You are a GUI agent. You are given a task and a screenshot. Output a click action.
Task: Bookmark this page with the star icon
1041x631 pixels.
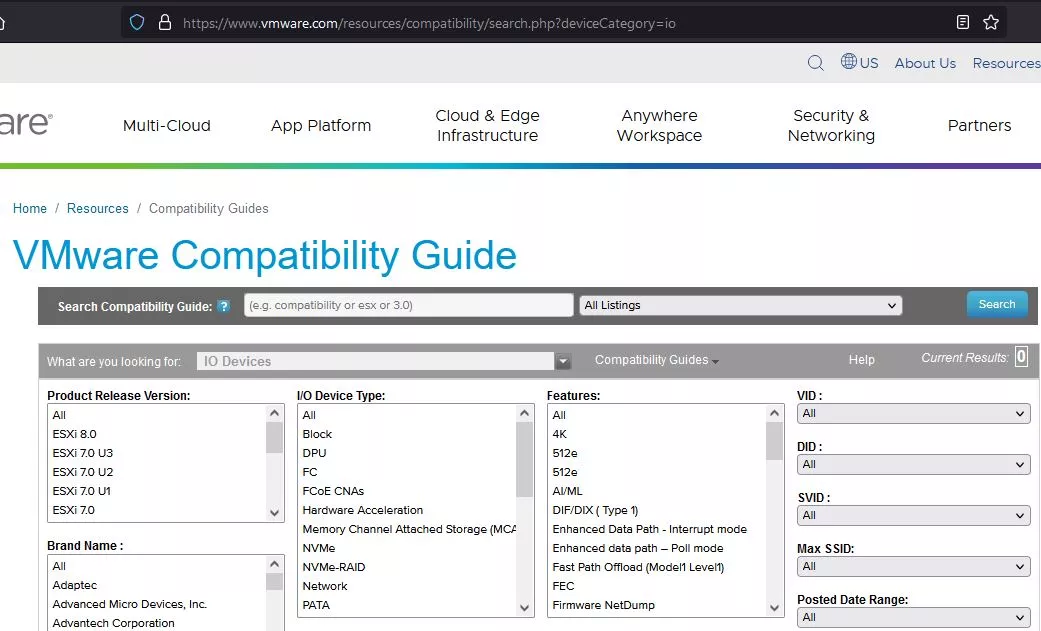[991, 23]
